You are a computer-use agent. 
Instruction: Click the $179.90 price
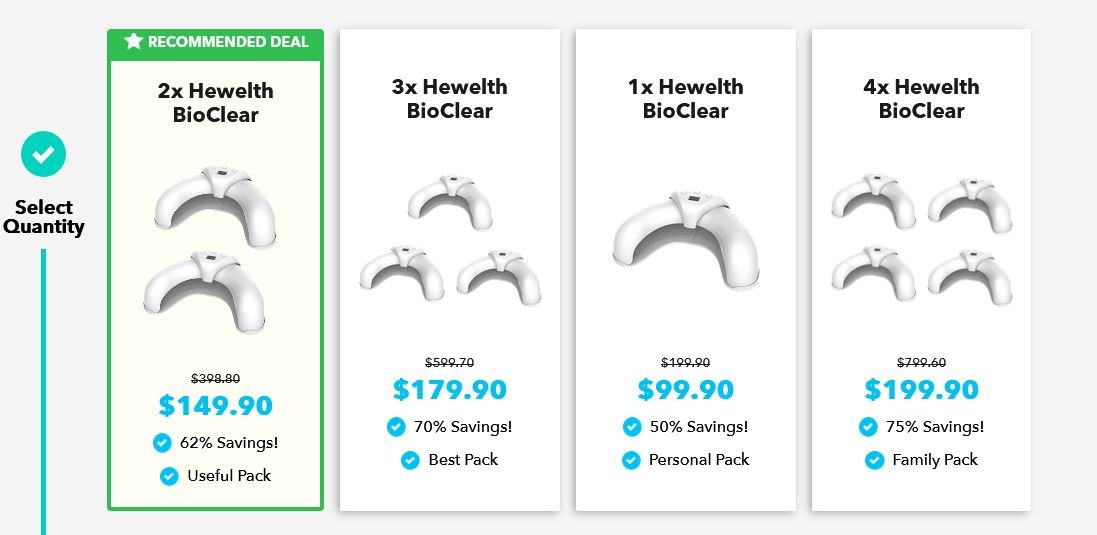450,390
